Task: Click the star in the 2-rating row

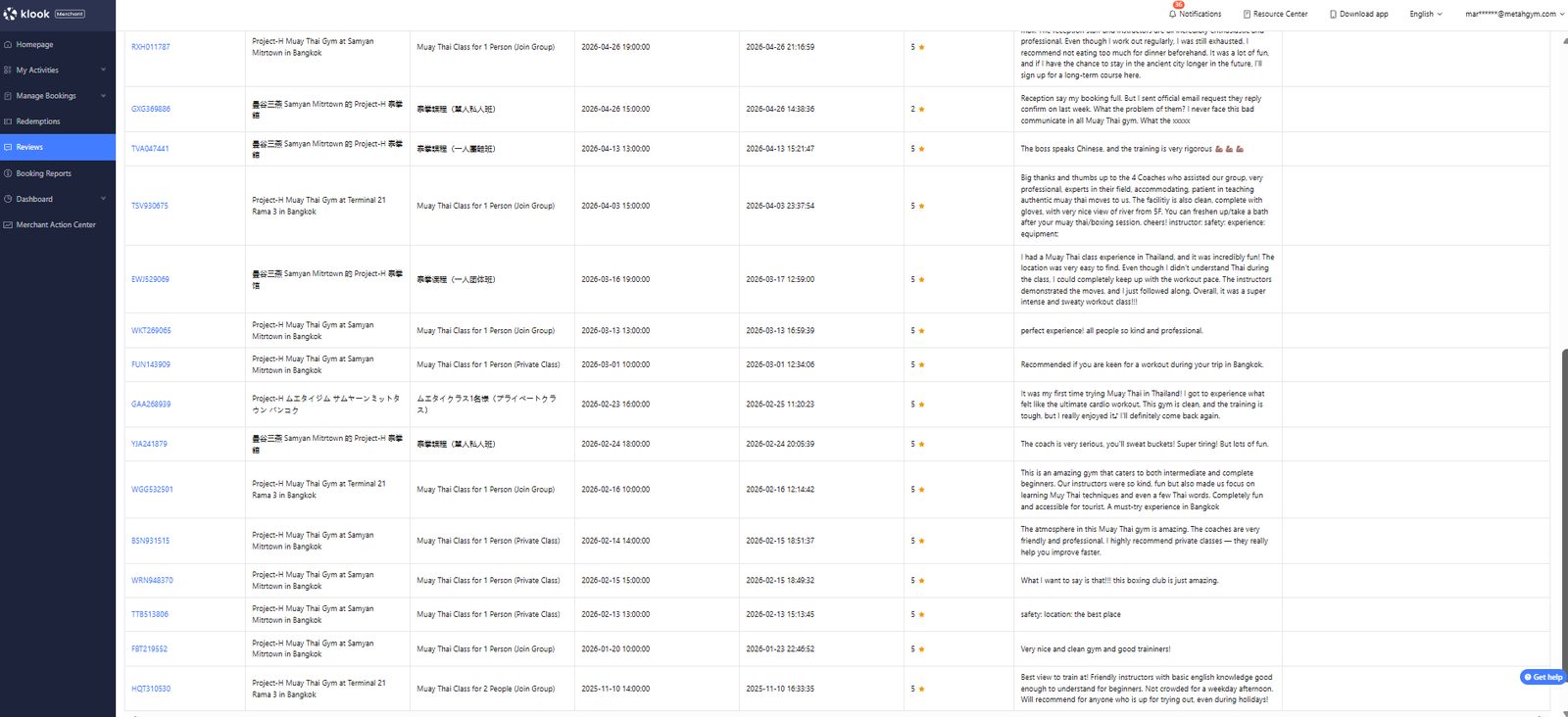Action: [x=921, y=109]
